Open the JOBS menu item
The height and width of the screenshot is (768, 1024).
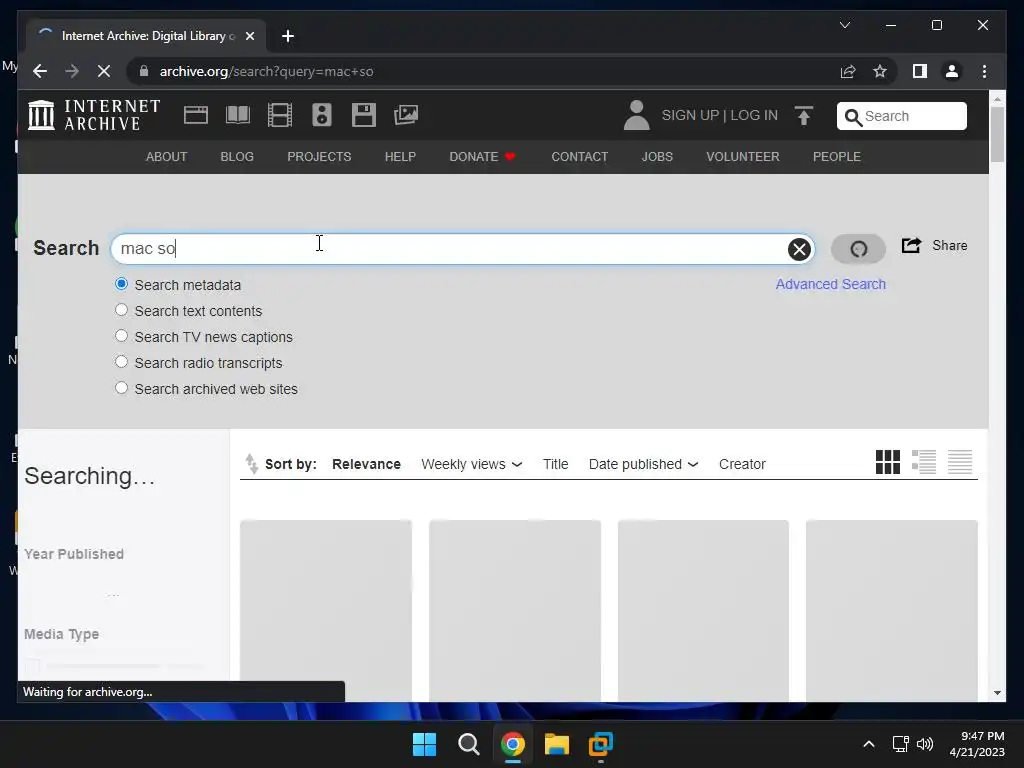[657, 157]
